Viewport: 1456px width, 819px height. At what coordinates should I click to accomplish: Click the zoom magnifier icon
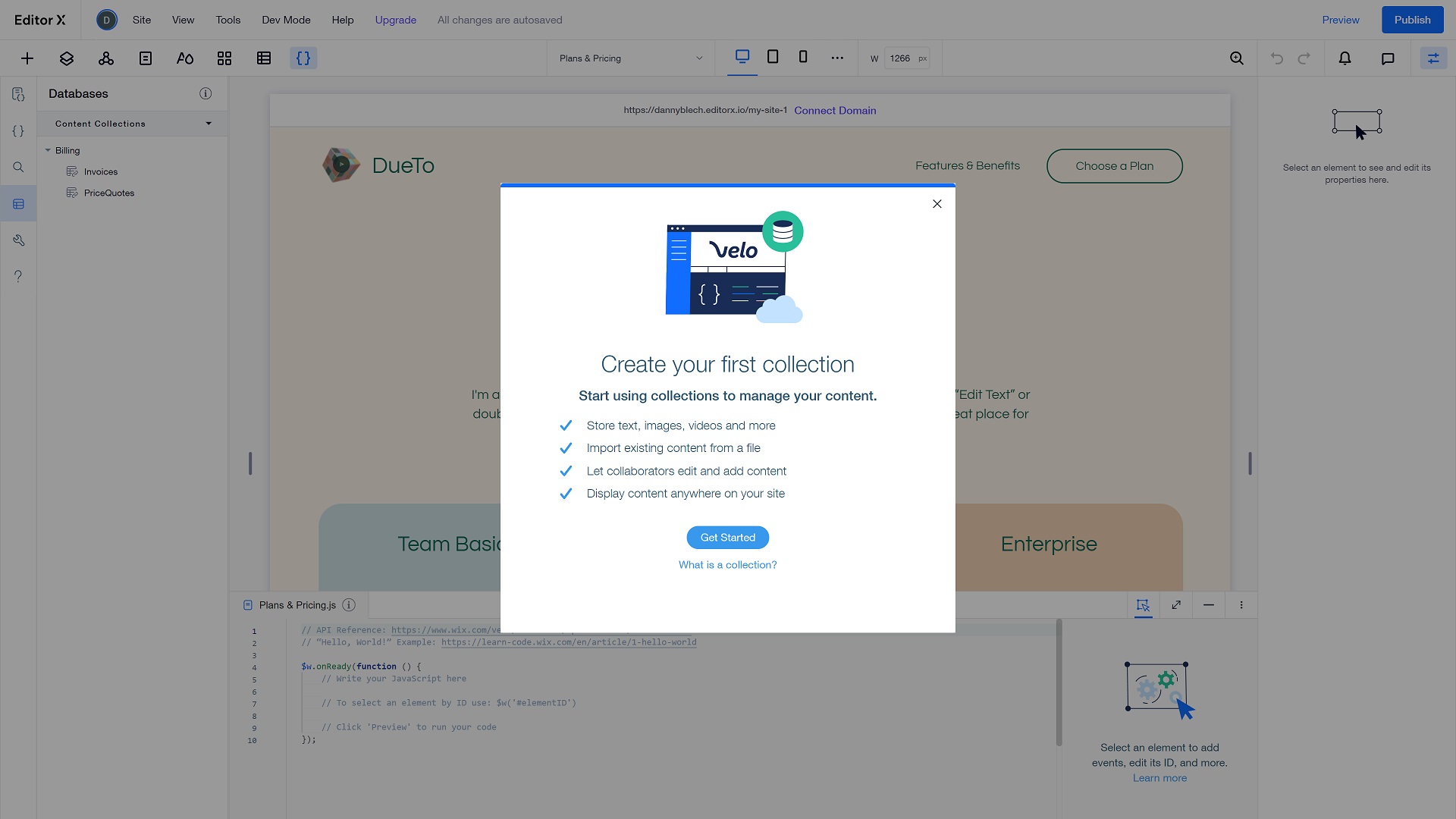coord(1237,58)
